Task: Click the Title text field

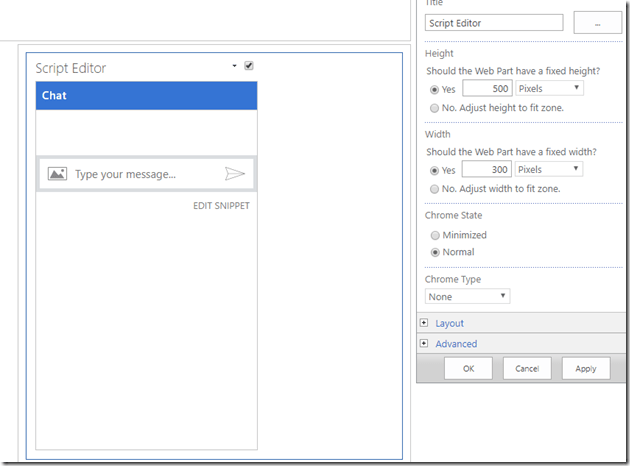Action: 494,22
